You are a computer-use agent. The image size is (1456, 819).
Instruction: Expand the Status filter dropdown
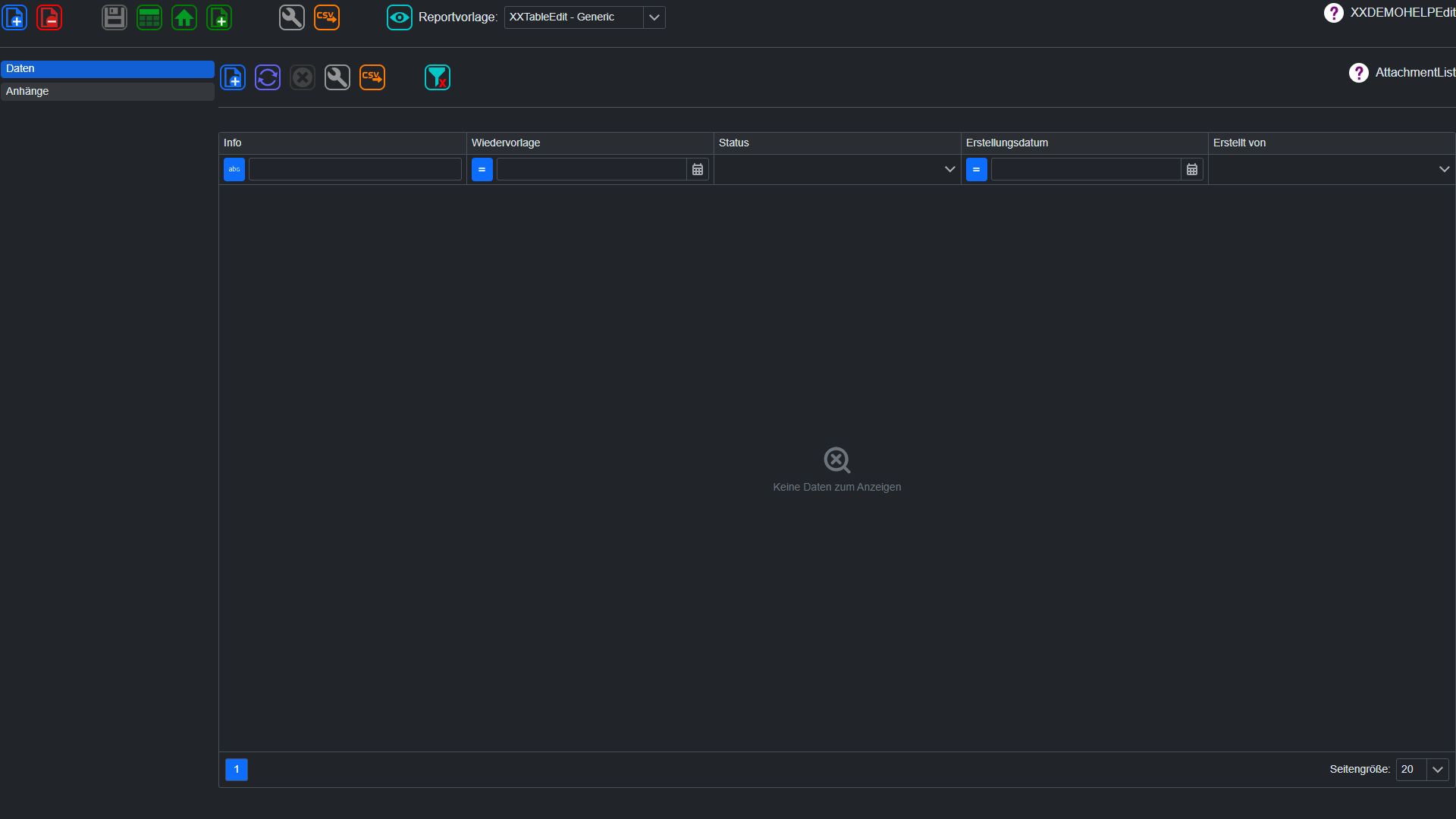[837, 169]
